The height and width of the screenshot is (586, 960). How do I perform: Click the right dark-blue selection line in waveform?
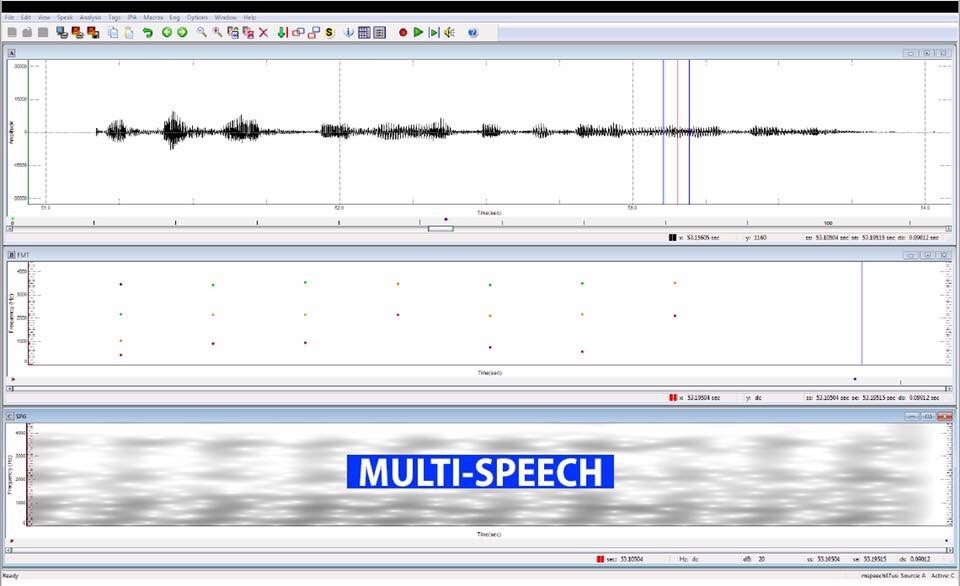coord(689,132)
